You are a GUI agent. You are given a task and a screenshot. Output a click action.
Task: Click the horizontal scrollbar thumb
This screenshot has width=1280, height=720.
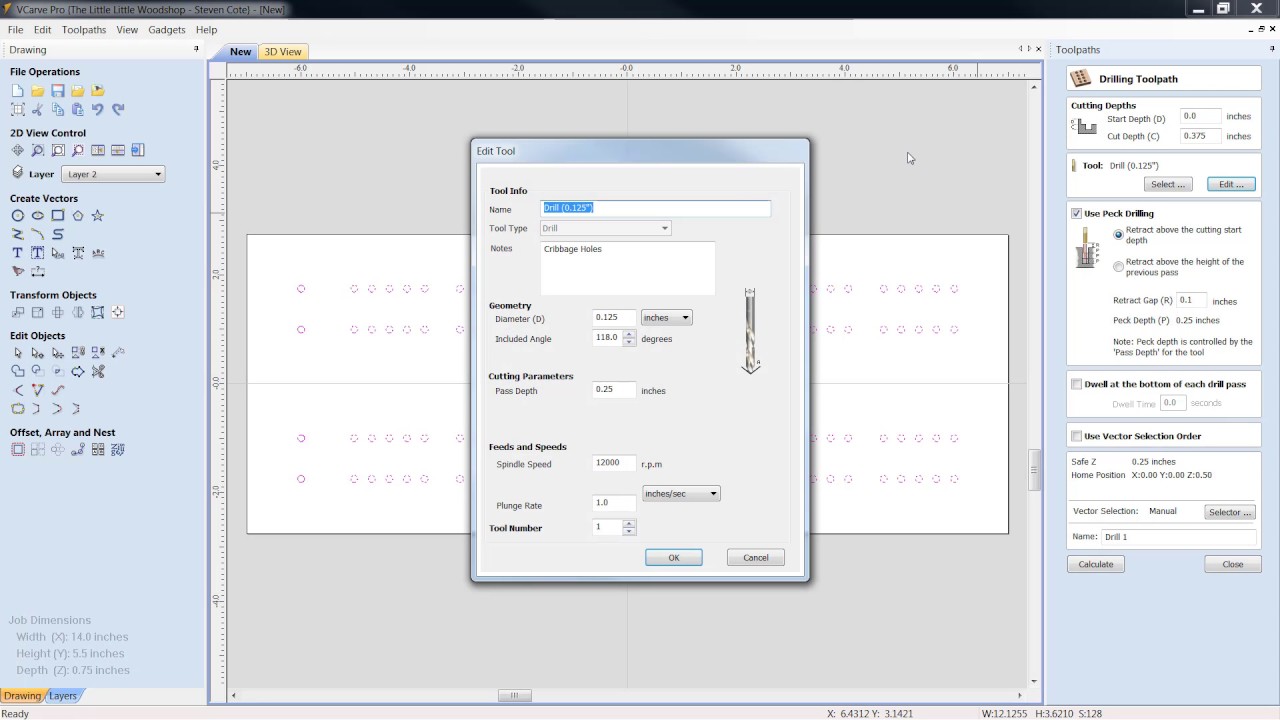coord(514,696)
